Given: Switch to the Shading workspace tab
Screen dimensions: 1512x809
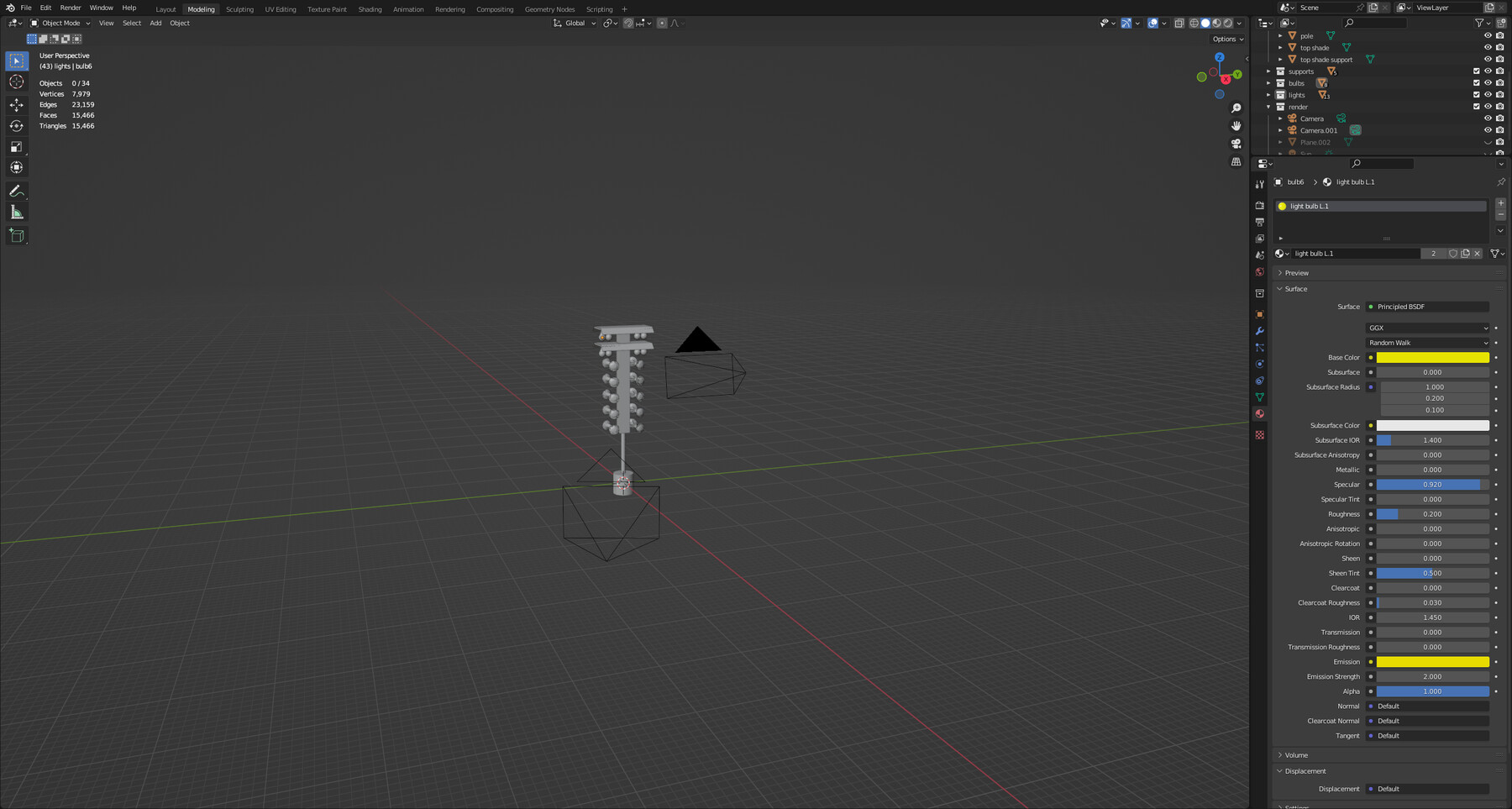Looking at the screenshot, I should (x=370, y=9).
